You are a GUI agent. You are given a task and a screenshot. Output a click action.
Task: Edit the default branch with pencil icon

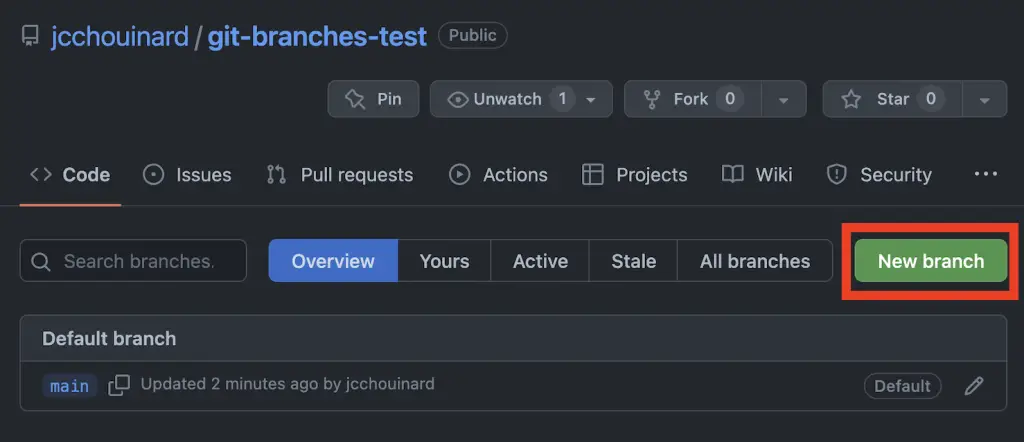pyautogui.click(x=974, y=386)
